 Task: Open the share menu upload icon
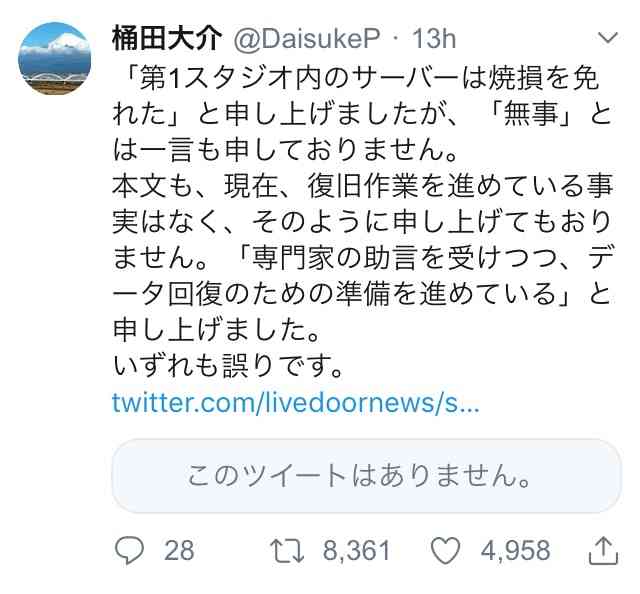tap(604, 551)
